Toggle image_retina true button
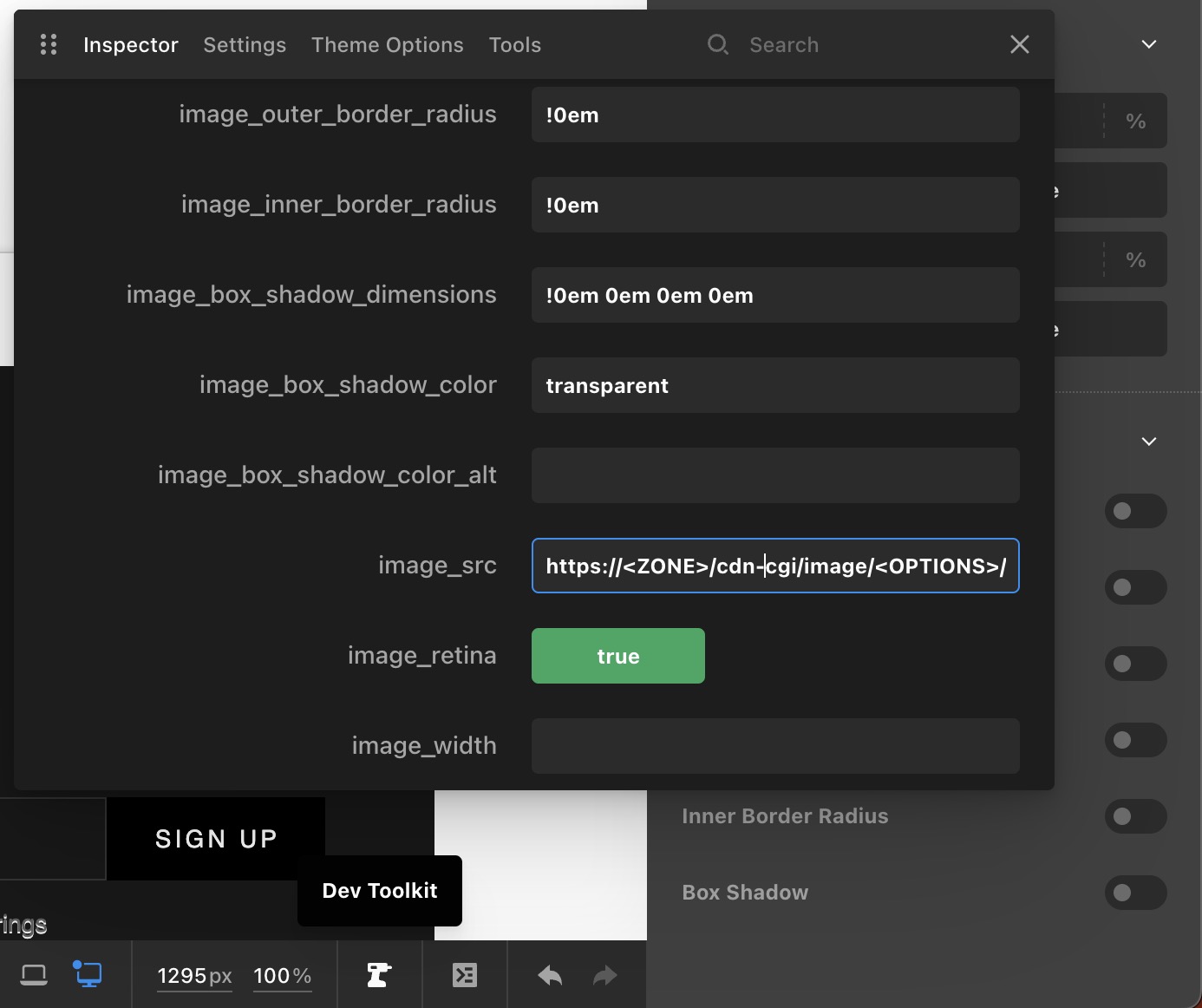The height and width of the screenshot is (1008, 1202). [x=617, y=656]
